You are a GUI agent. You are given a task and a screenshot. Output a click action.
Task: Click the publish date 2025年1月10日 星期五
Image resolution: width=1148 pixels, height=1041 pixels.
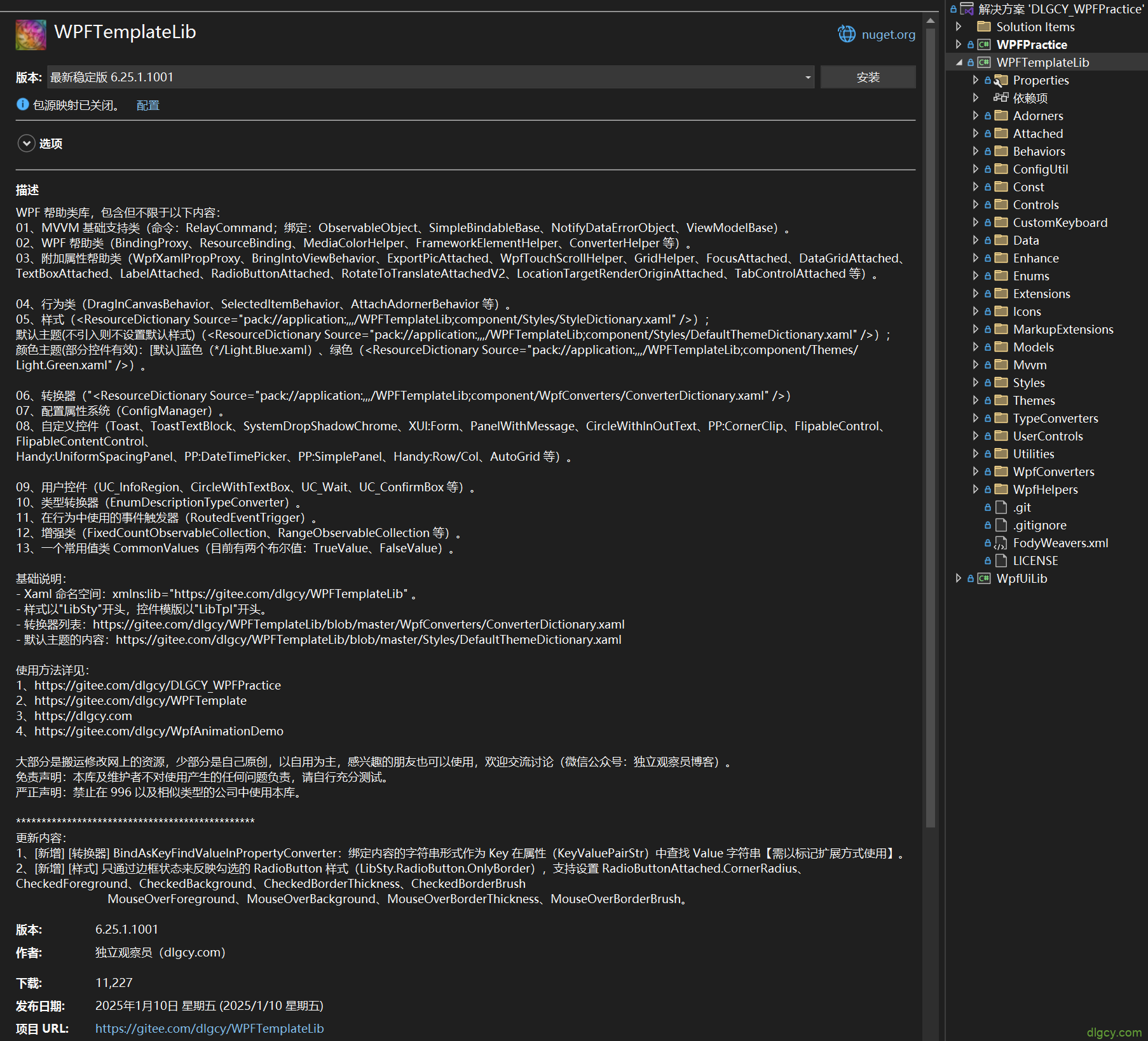[x=209, y=1005]
